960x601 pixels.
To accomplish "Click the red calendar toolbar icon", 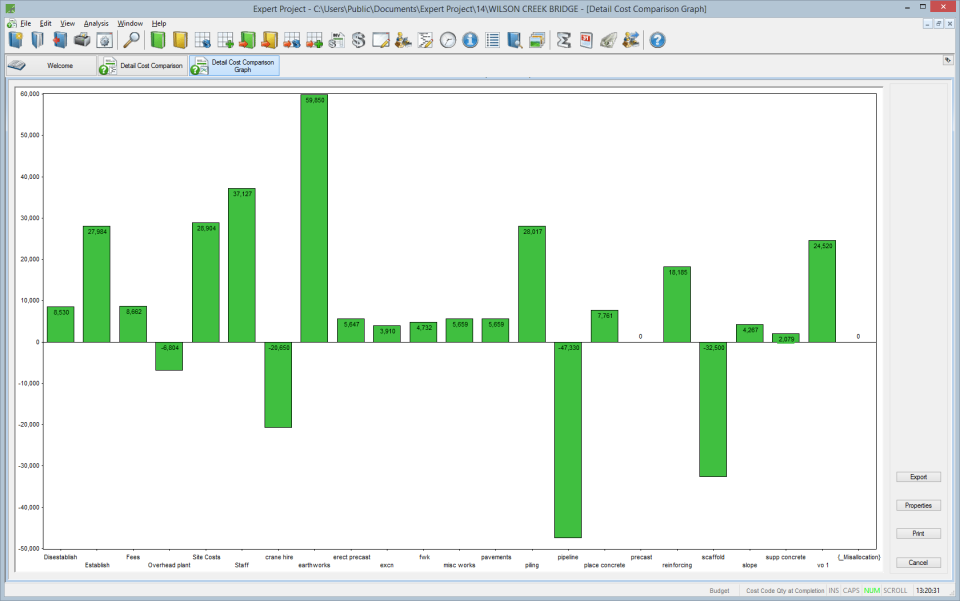I will pyautogui.click(x=586, y=40).
